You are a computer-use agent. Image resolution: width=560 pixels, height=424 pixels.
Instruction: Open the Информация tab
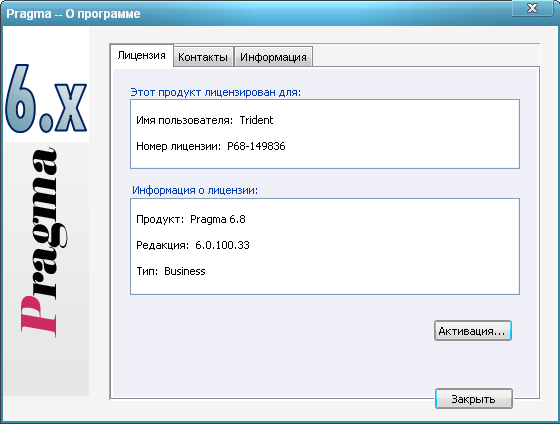[273, 57]
